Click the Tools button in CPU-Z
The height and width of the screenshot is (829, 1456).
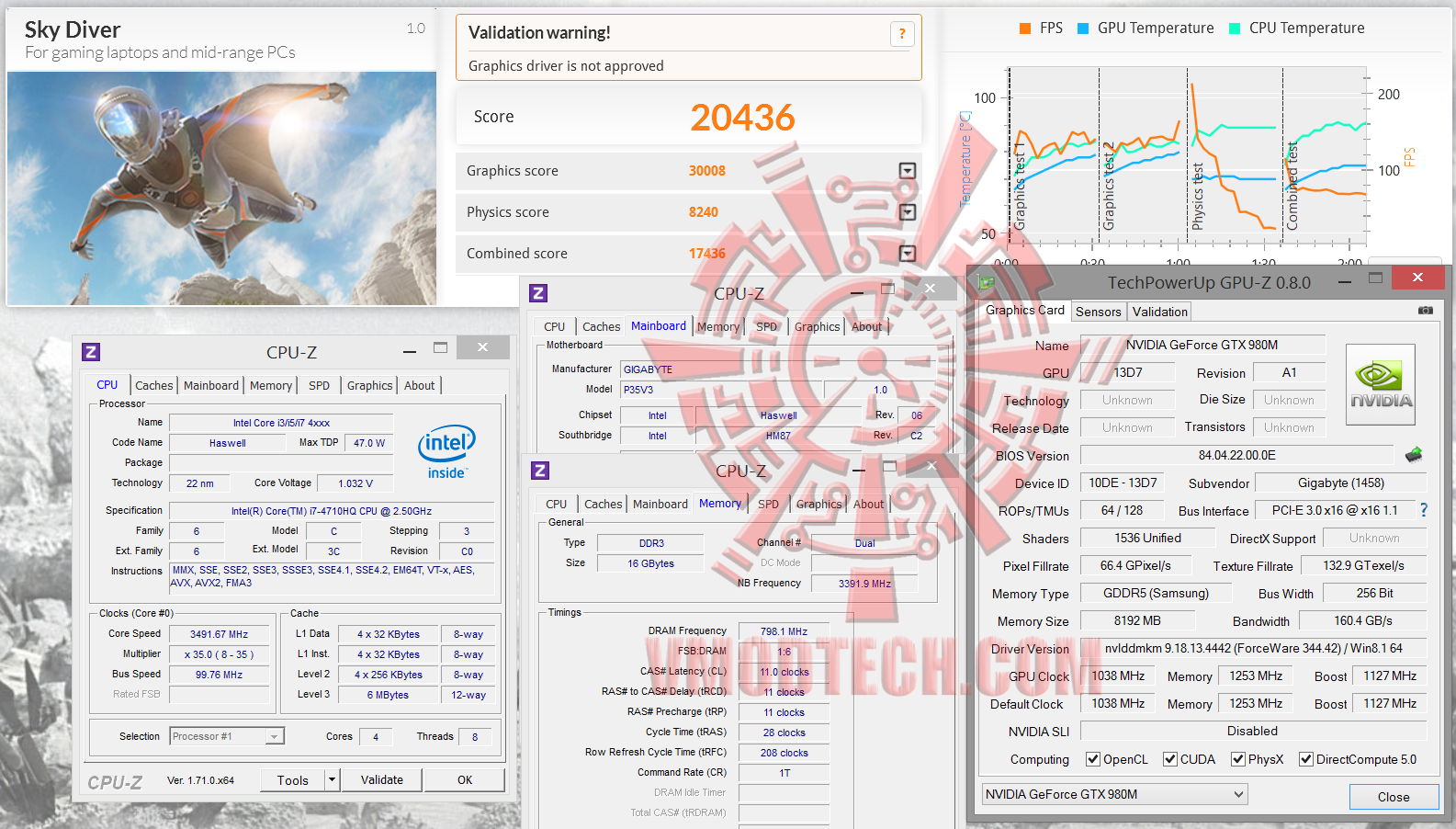(x=293, y=780)
